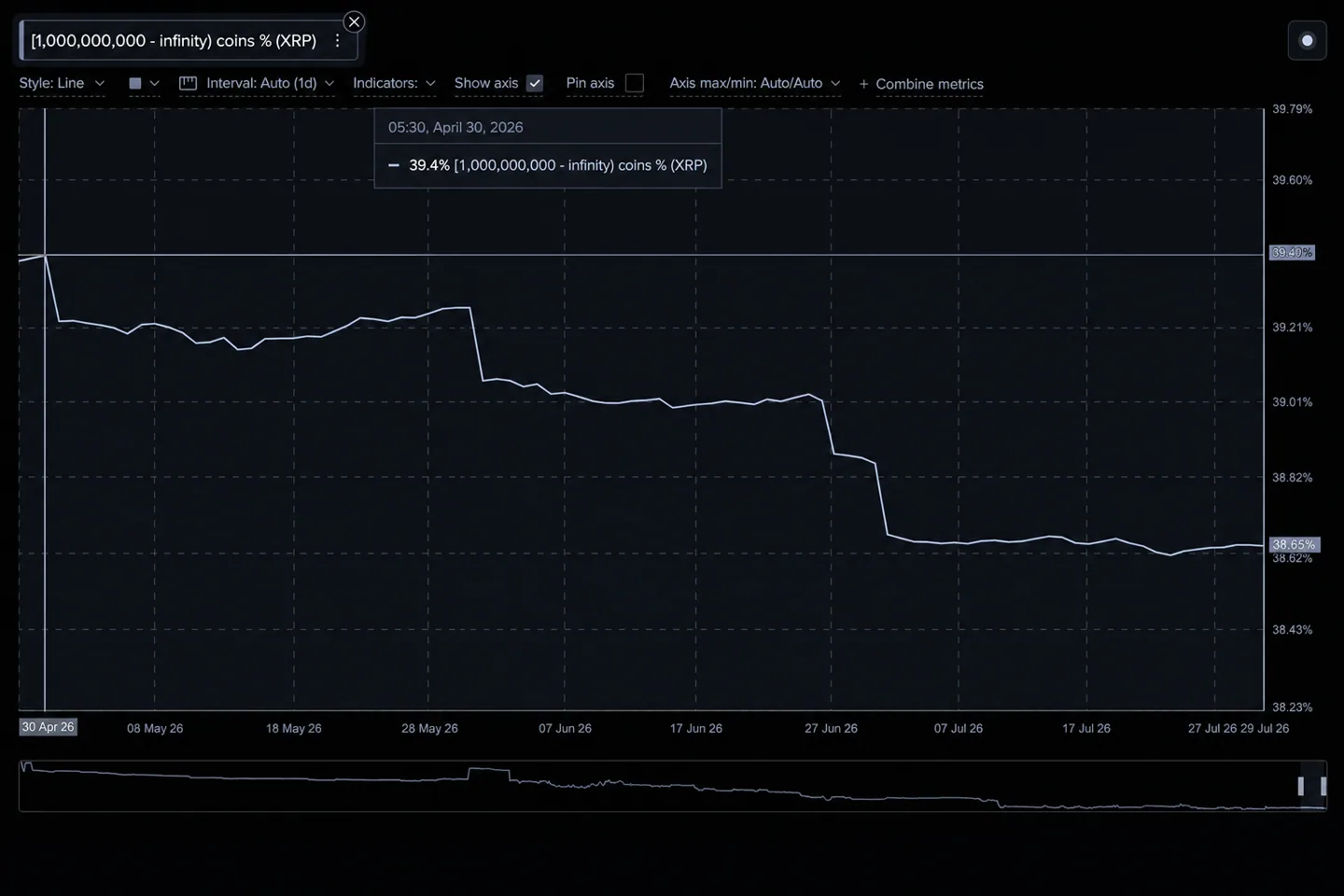The height and width of the screenshot is (896, 1344).
Task: Remove the XRP coins metric with X icon
Action: pyautogui.click(x=354, y=21)
